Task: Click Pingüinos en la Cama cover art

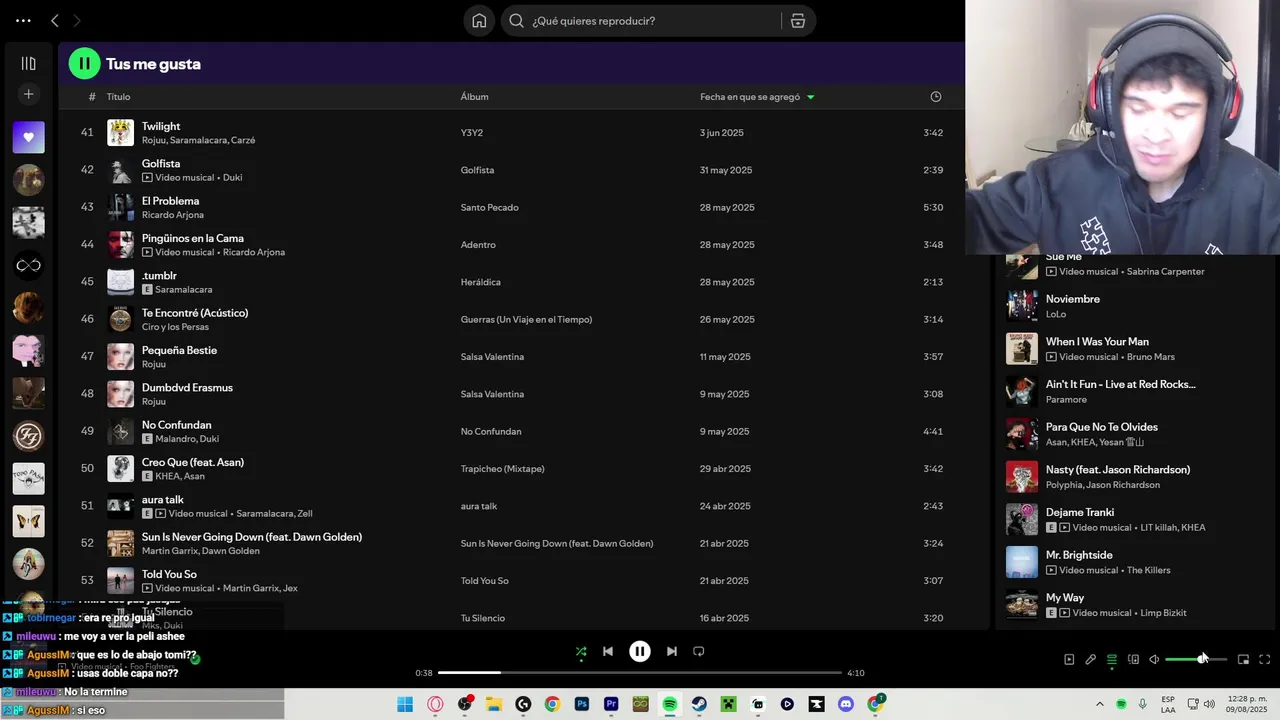Action: (120, 245)
